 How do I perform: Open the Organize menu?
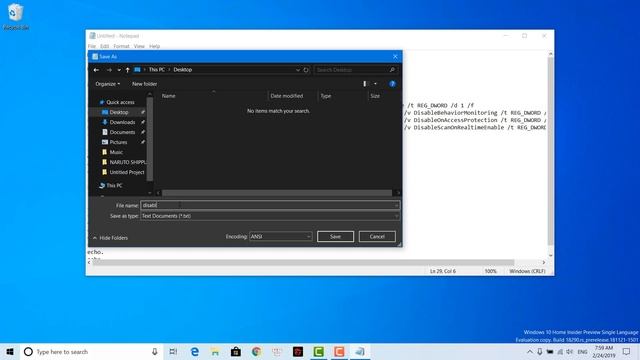(108, 84)
